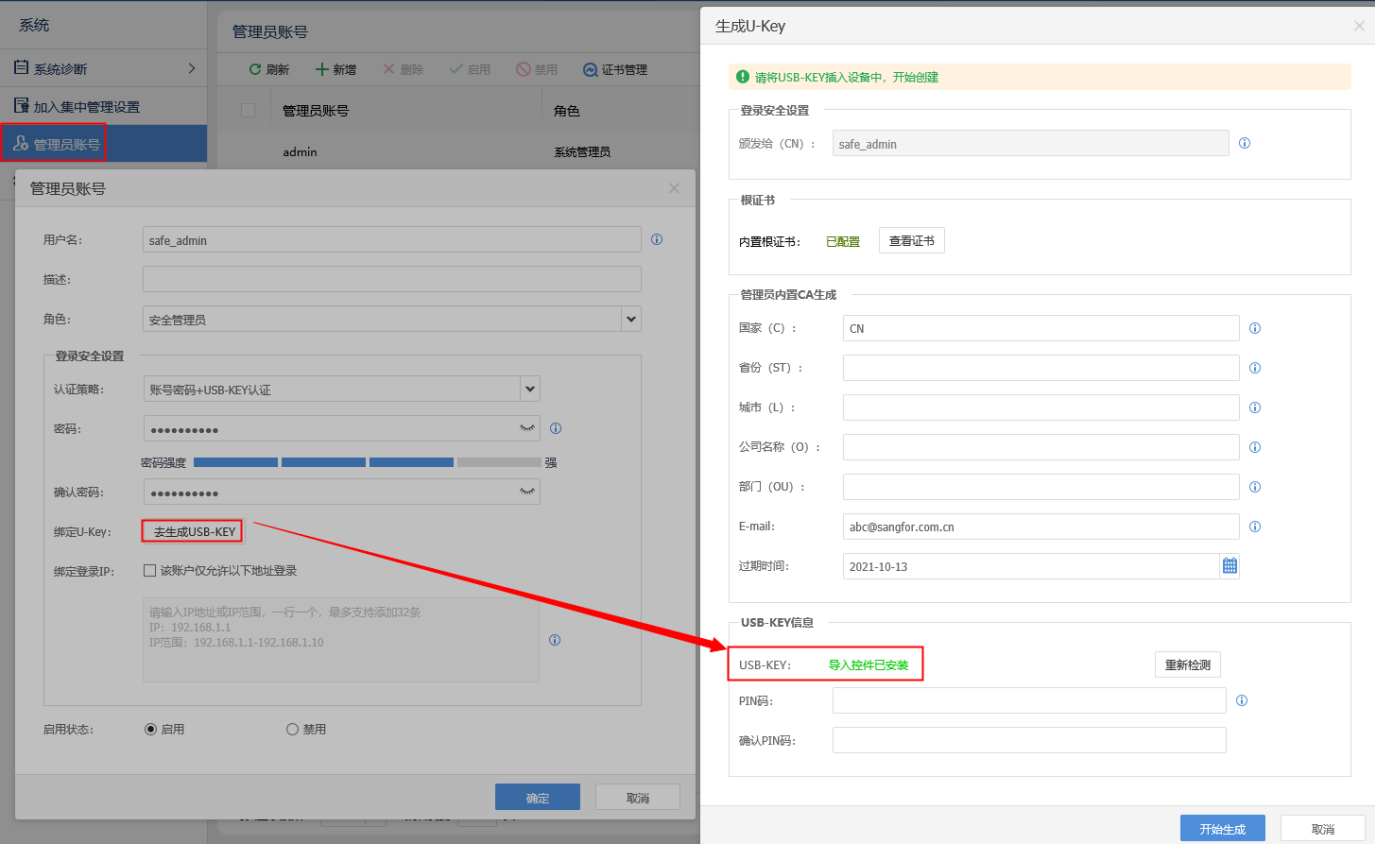The width and height of the screenshot is (1375, 845).
Task: Select the 禁用 radio button
Action: click(x=293, y=729)
